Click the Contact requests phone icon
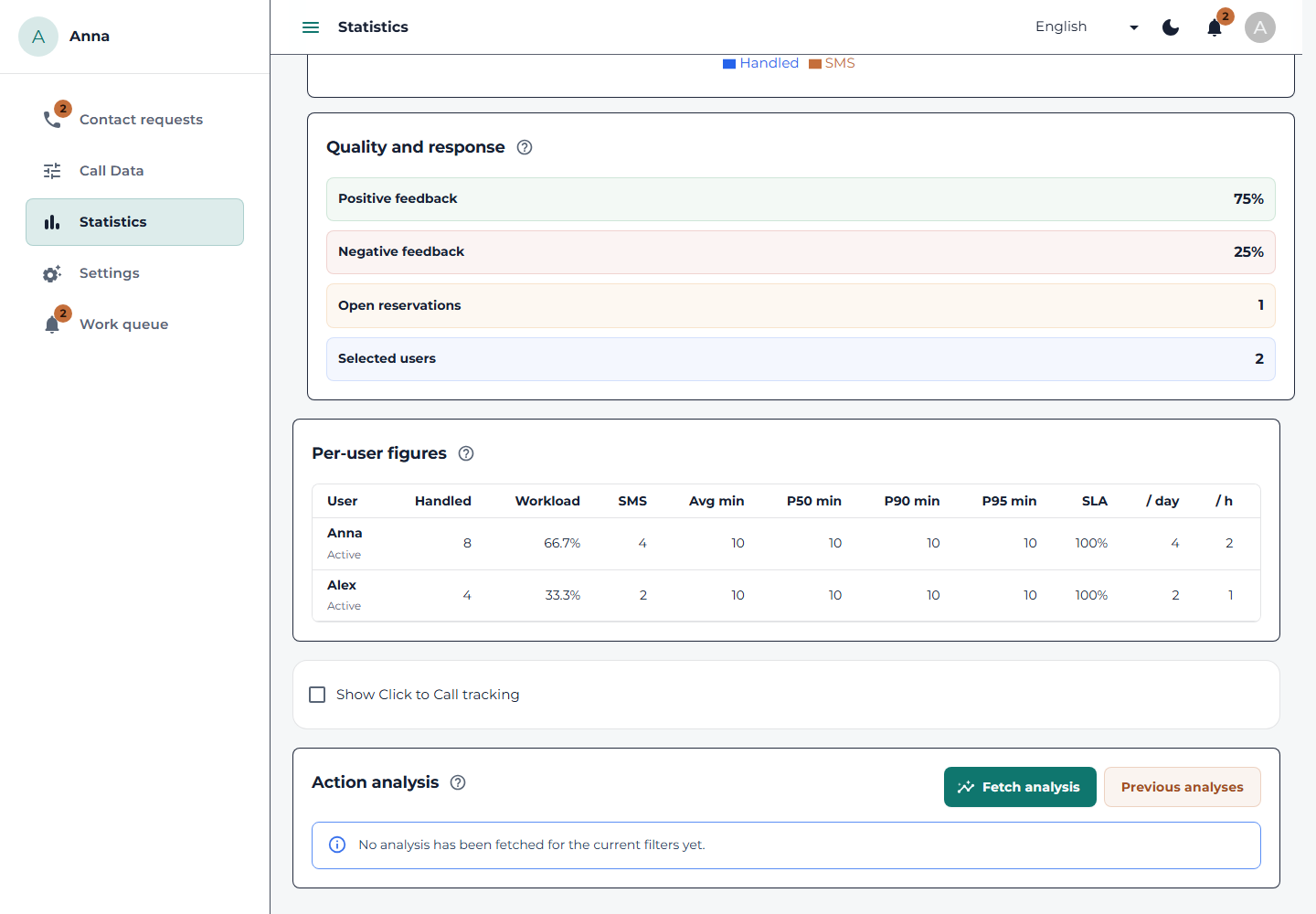This screenshot has width=1316, height=914. point(52,120)
